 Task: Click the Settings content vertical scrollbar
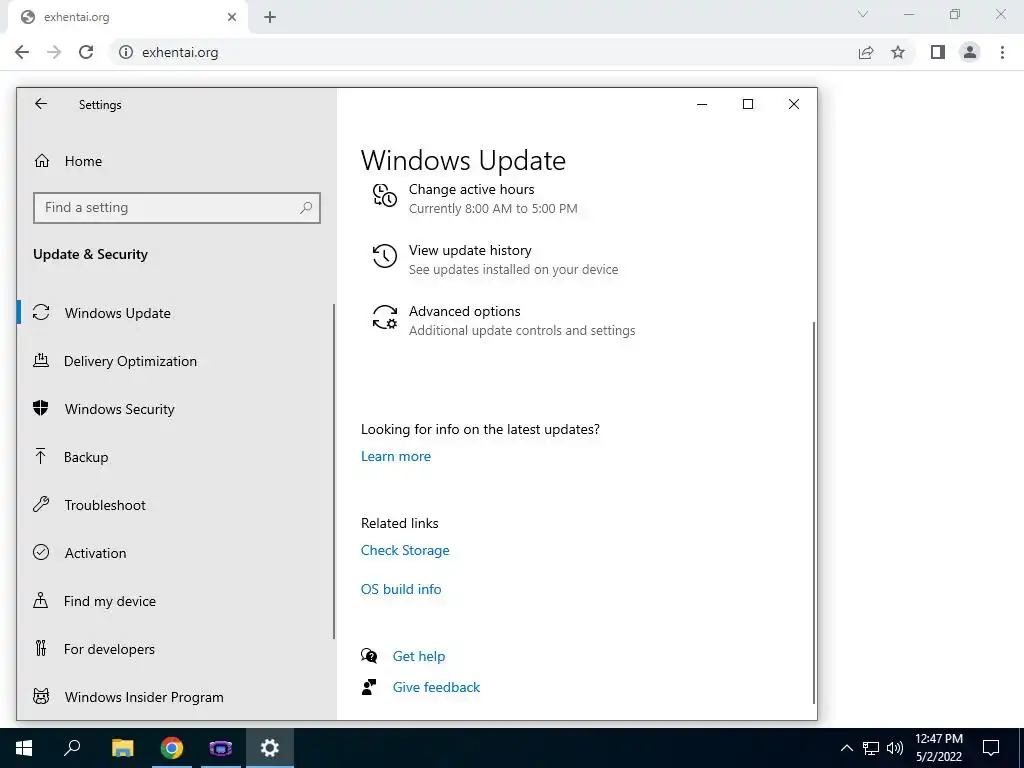pos(814,511)
